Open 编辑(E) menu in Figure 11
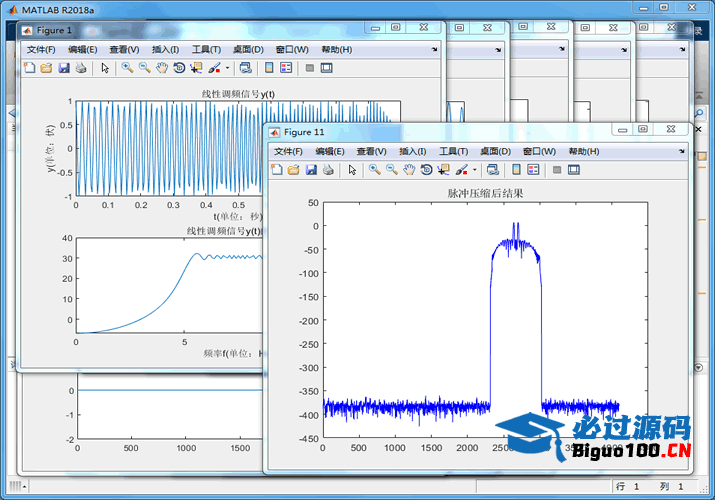715x500 pixels. pyautogui.click(x=330, y=151)
